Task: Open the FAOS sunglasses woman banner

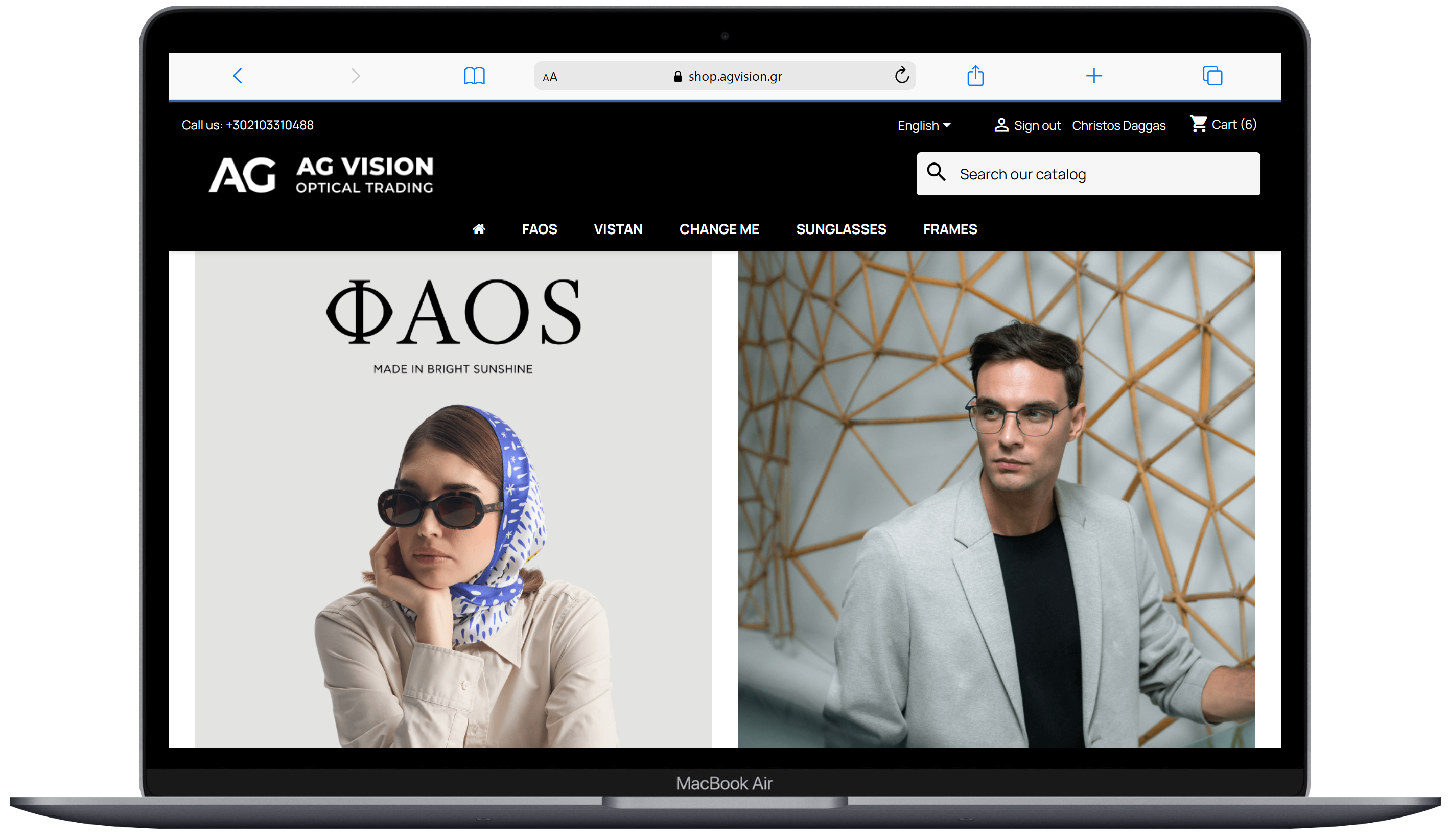Action: [x=453, y=499]
